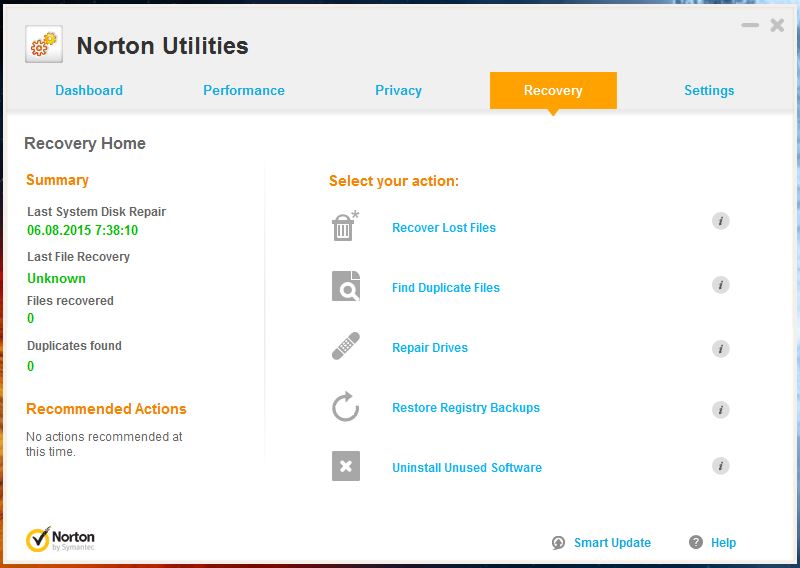Viewport: 800px width, 568px height.
Task: Click the X box Uninstall Unused Software icon
Action: point(345,466)
